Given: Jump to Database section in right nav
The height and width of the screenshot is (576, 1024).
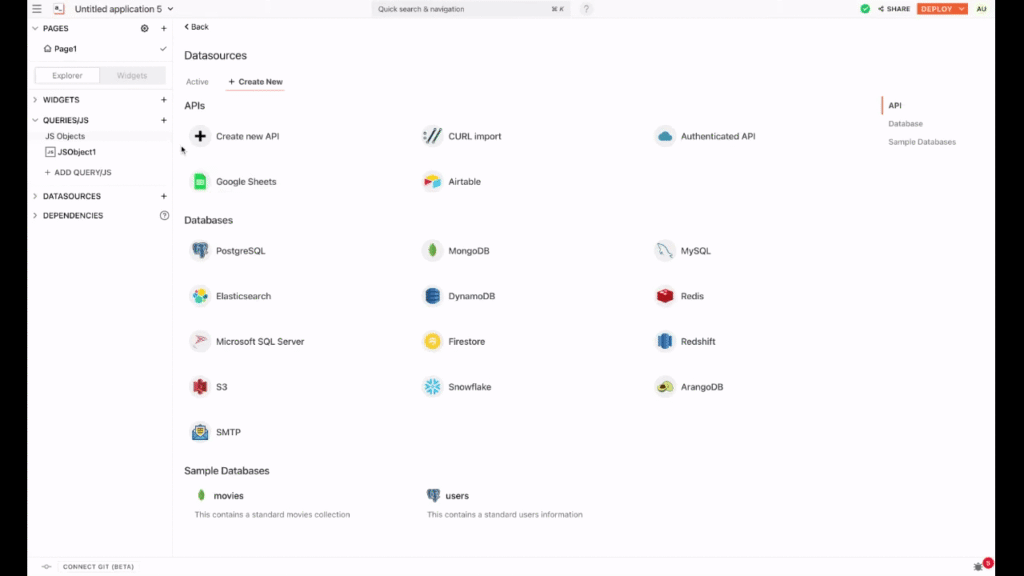Looking at the screenshot, I should [x=905, y=123].
